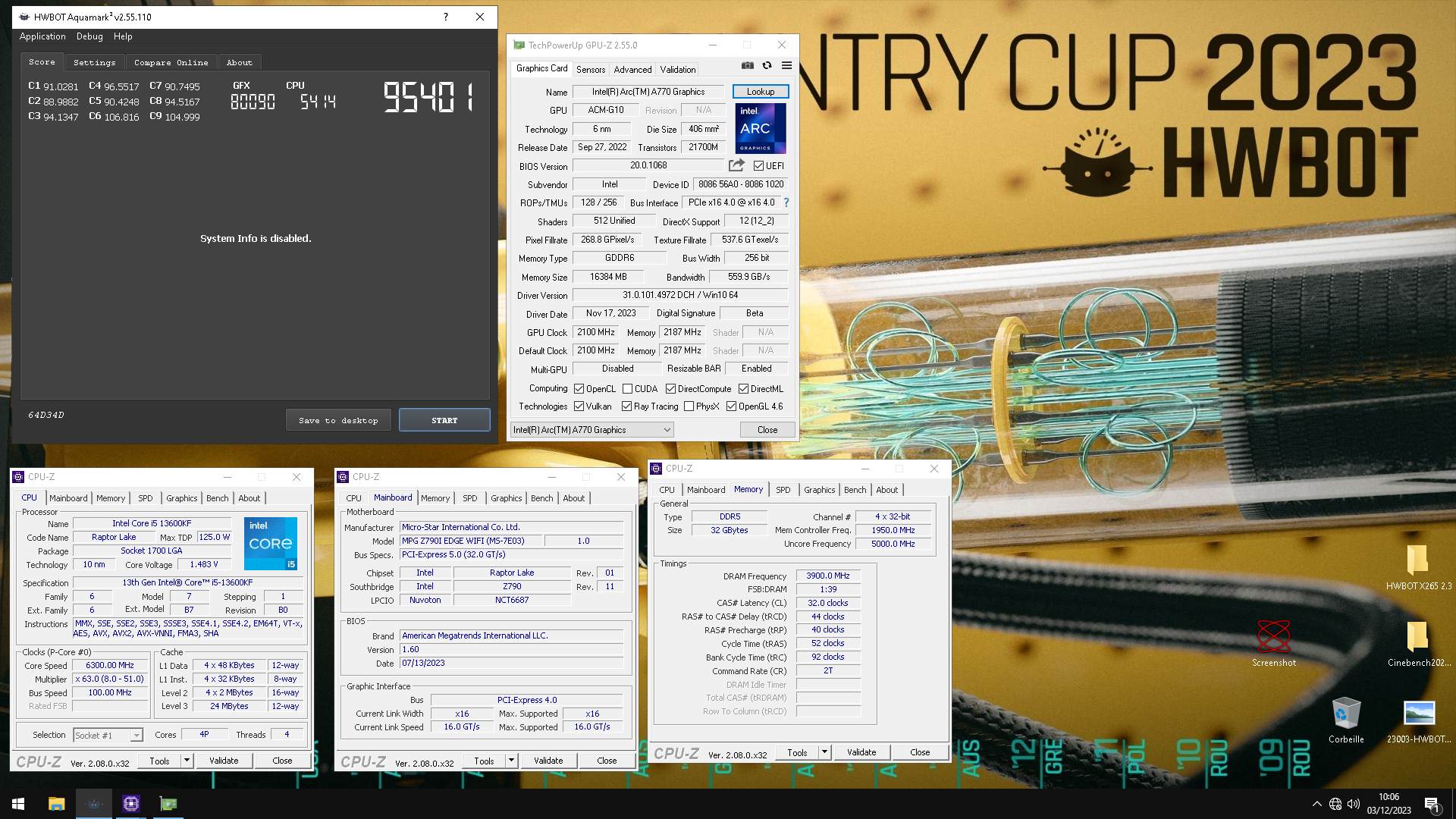Select Corbeille recycle bin icon
The height and width of the screenshot is (819, 1456).
1346,720
